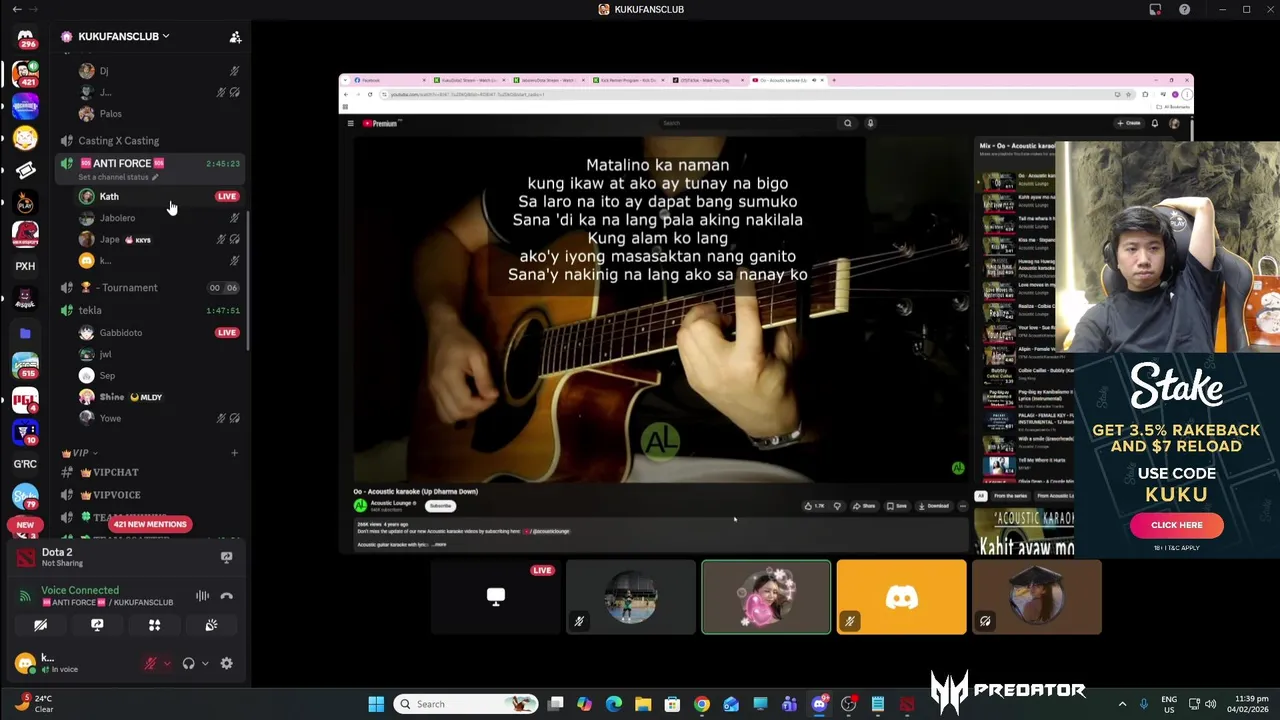Open soundboard icon in voice panel
The height and width of the screenshot is (720, 1280).
211,625
